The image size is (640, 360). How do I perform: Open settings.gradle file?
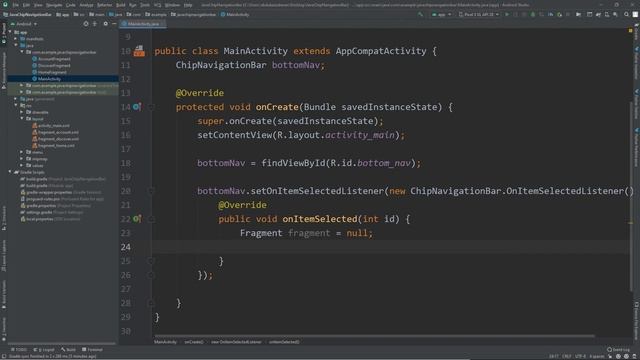(52, 212)
